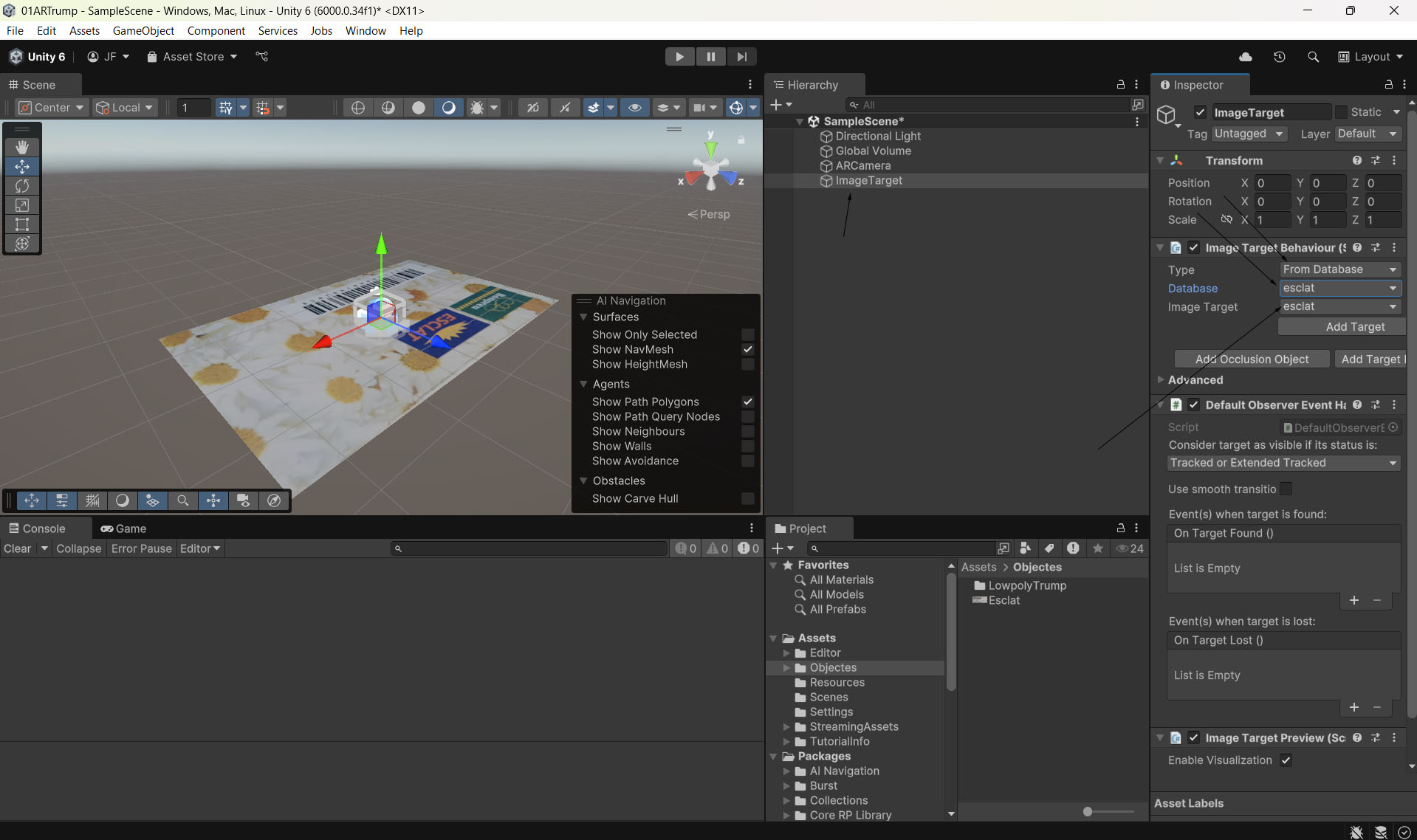Screen dimensions: 1417x840
Task: Open Unity Cloud icon in top bar
Action: (x=1246, y=57)
